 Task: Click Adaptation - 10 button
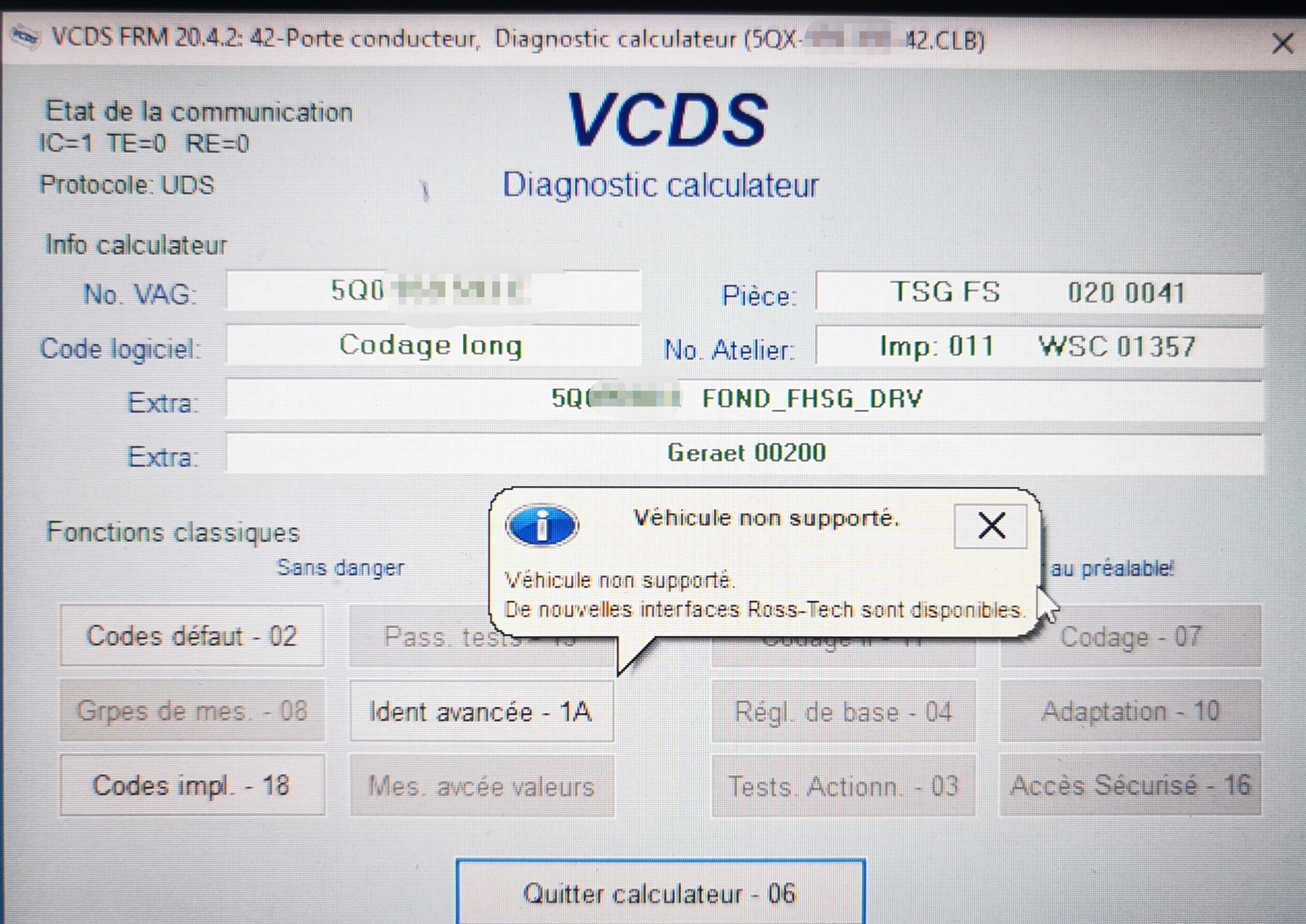[1130, 711]
